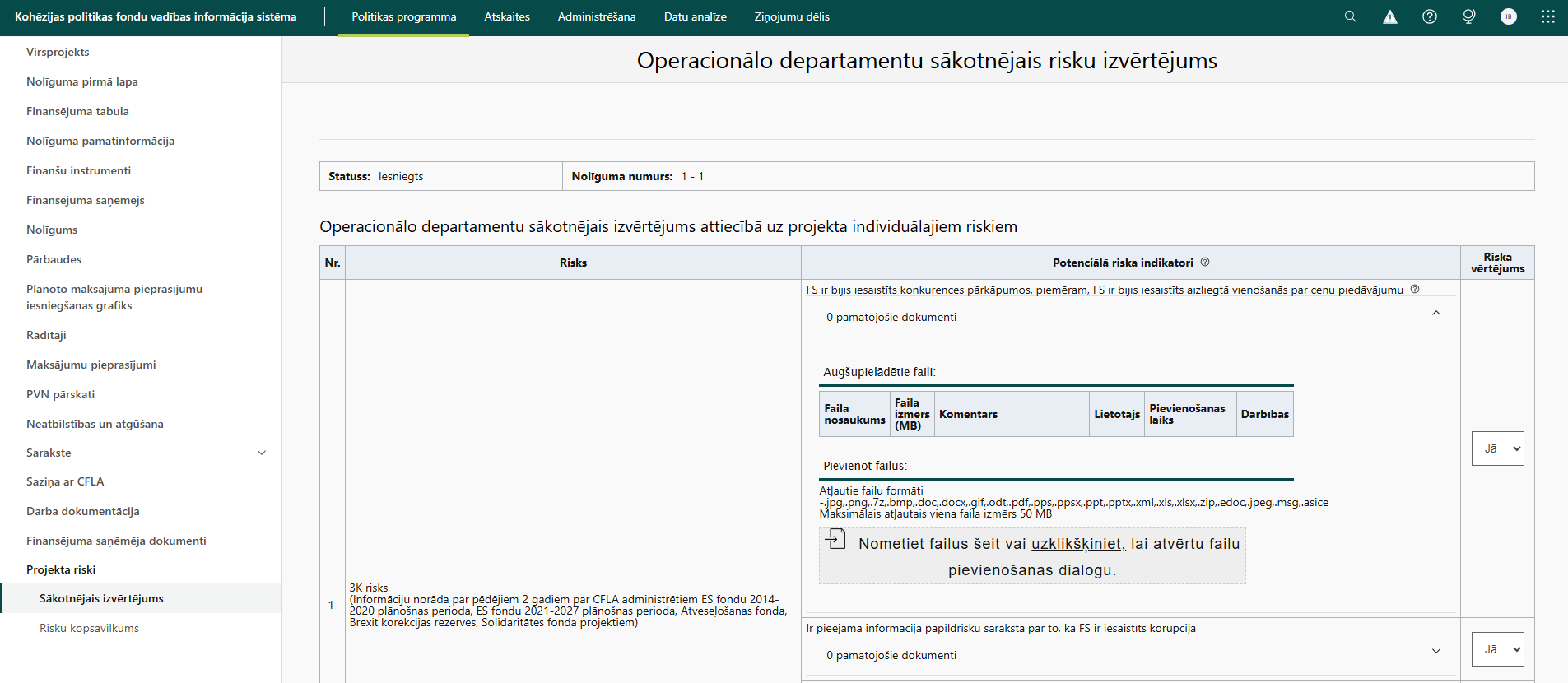Collapse the first pamatojošie dokumenti section
The height and width of the screenshot is (683, 1568).
click(x=1436, y=314)
